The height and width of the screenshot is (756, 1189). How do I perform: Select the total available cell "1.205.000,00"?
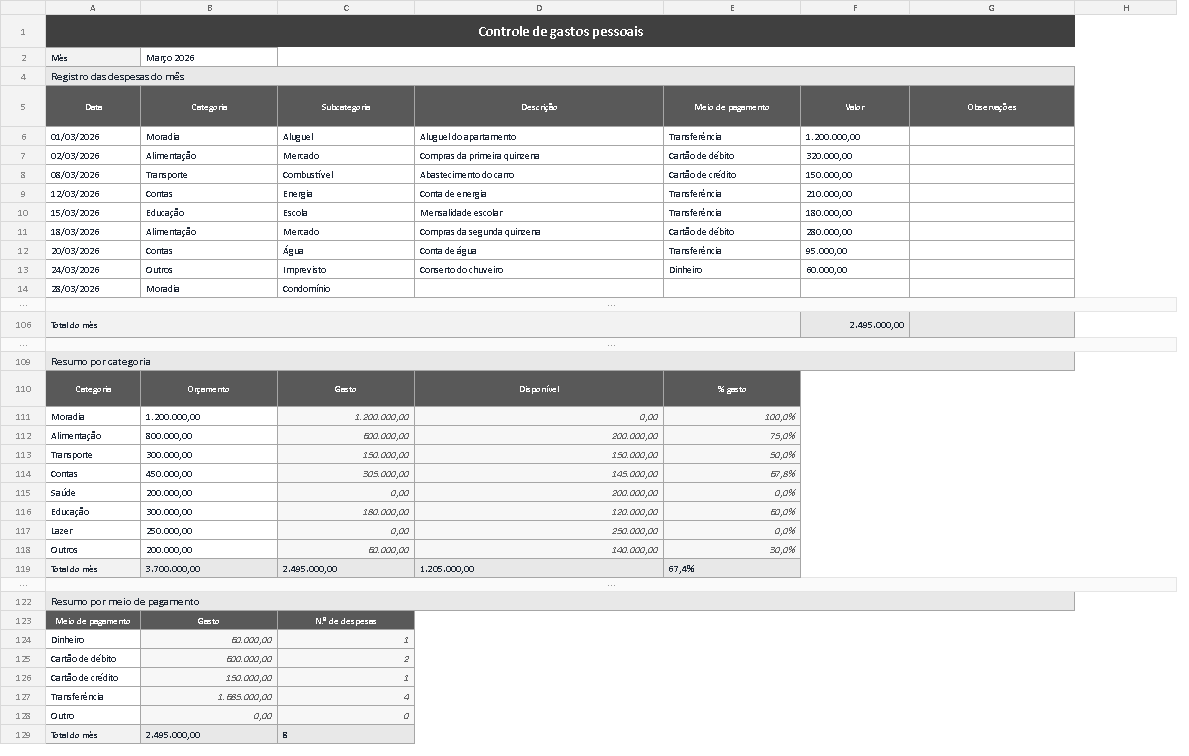[538, 569]
